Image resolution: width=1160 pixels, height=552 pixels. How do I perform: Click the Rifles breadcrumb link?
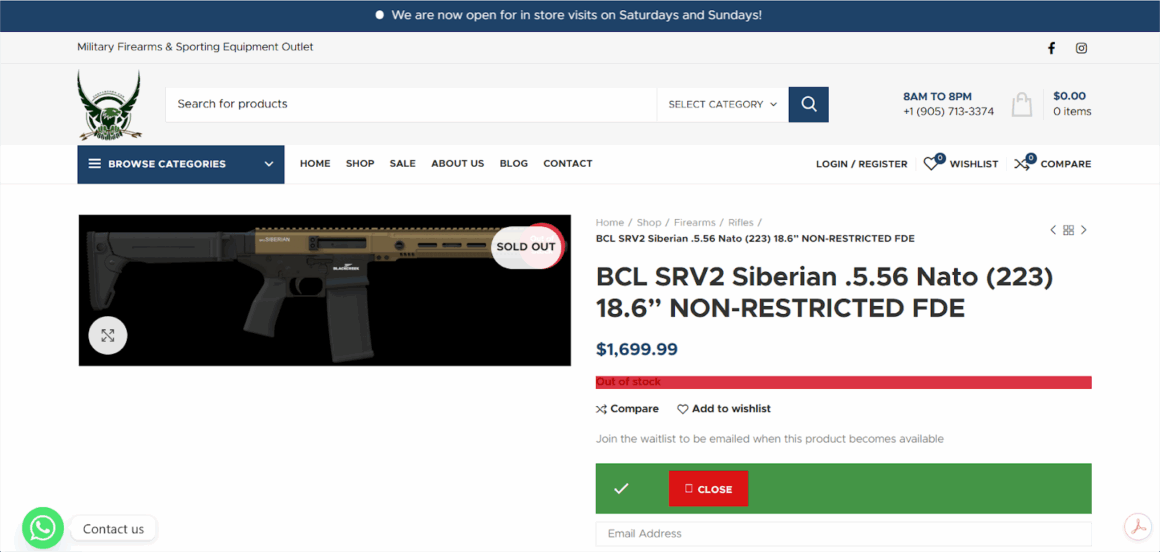click(741, 222)
